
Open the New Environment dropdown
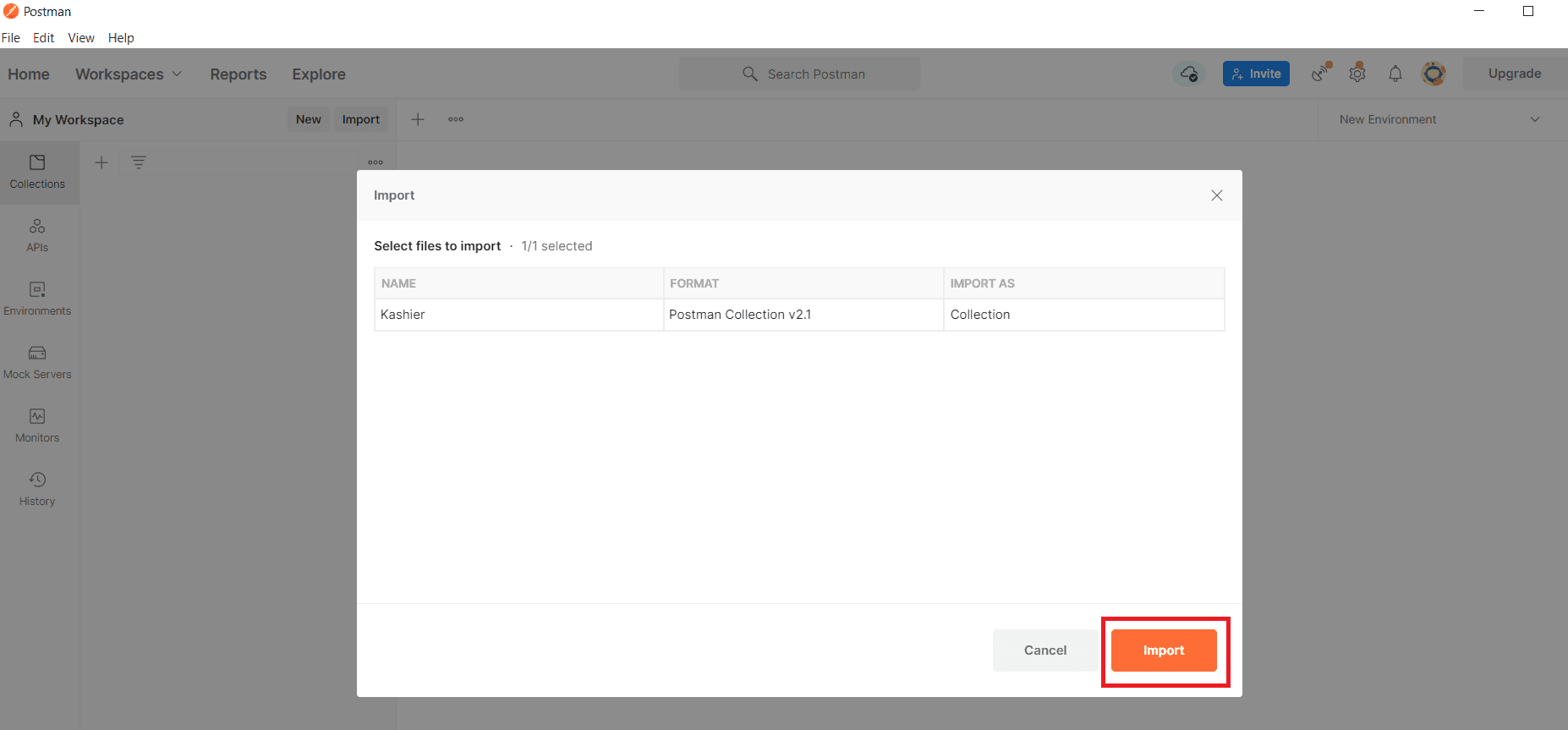[1439, 119]
